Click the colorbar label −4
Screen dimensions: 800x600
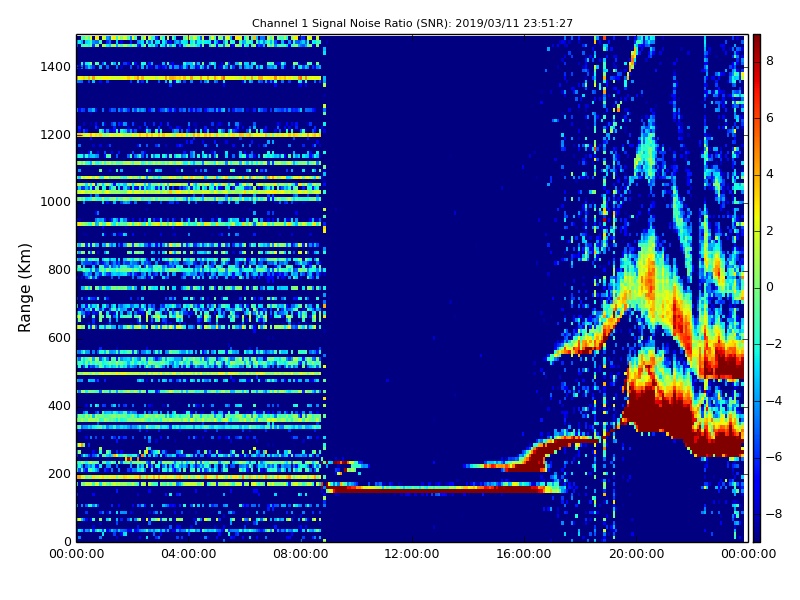click(773, 401)
